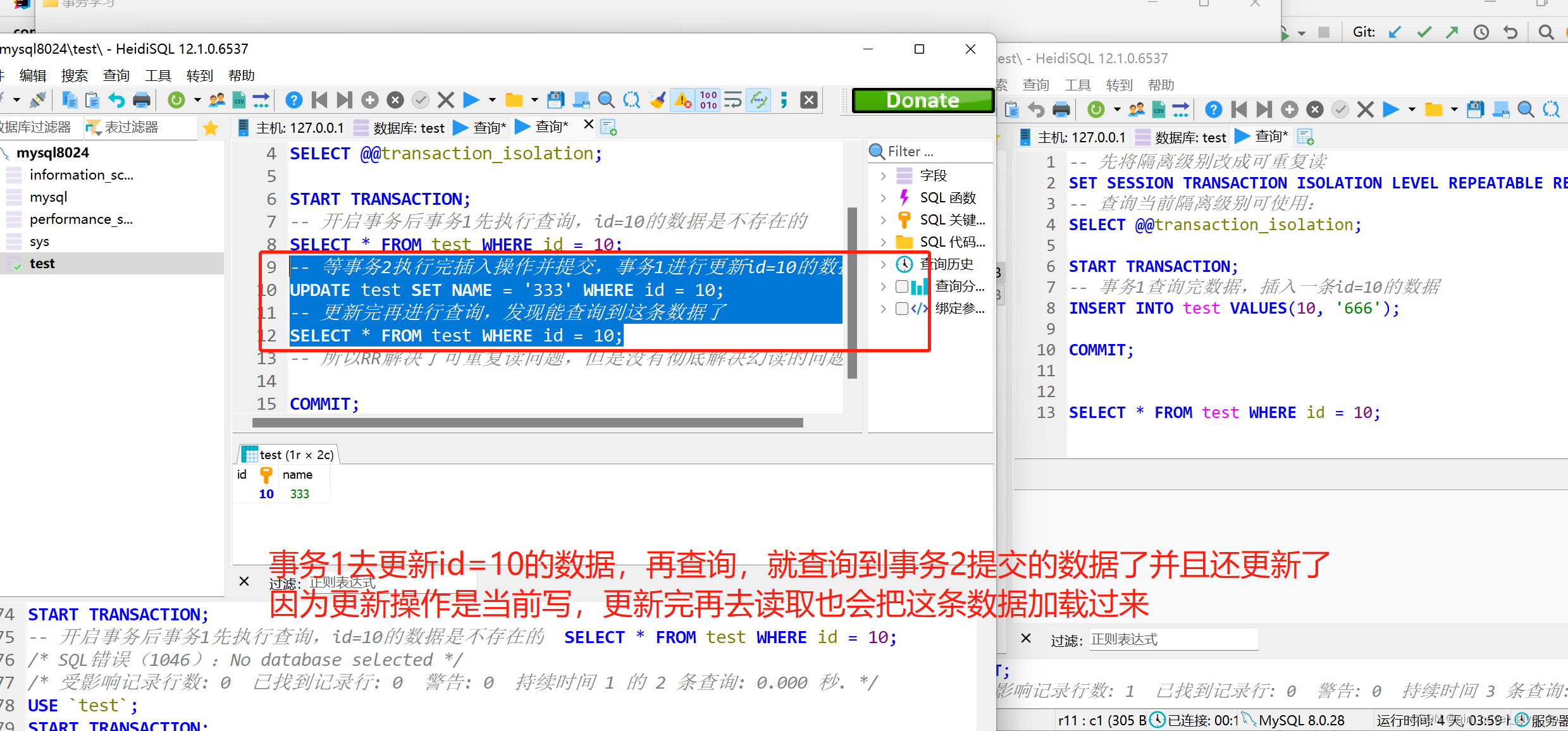Click the Print icon in front toolbar
This screenshot has height=731, width=1568.
point(142,100)
